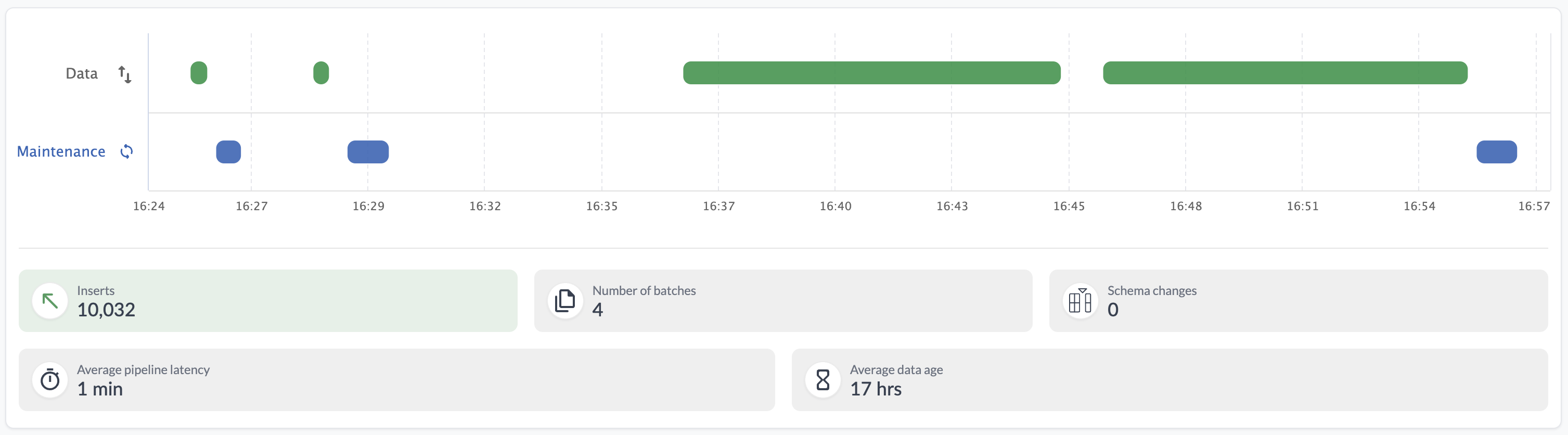1568x435 pixels.
Task: Click the Schema changes columns icon
Action: [1080, 301]
